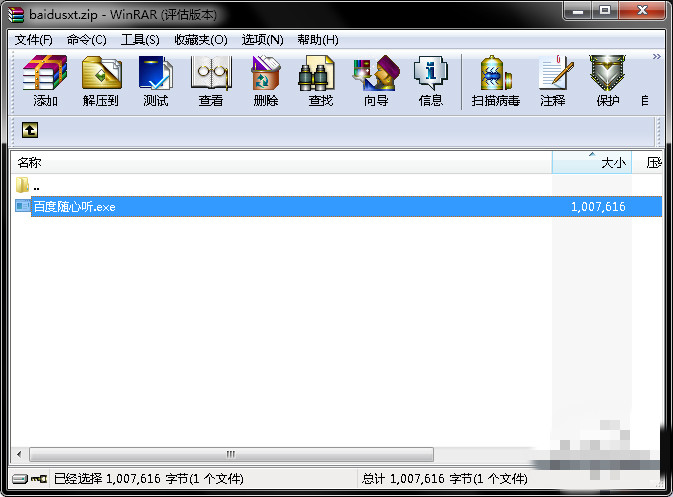The width and height of the screenshot is (673, 497).
Task: Open the 工具(S) menu
Action: (x=140, y=40)
